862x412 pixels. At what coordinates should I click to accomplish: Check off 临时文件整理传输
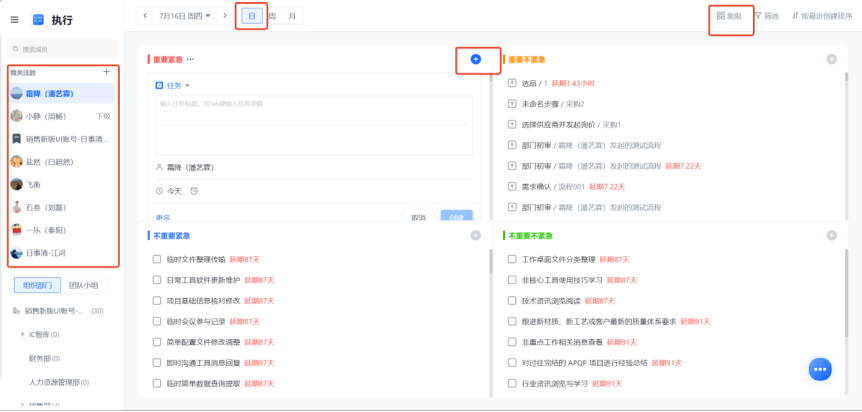click(x=157, y=259)
